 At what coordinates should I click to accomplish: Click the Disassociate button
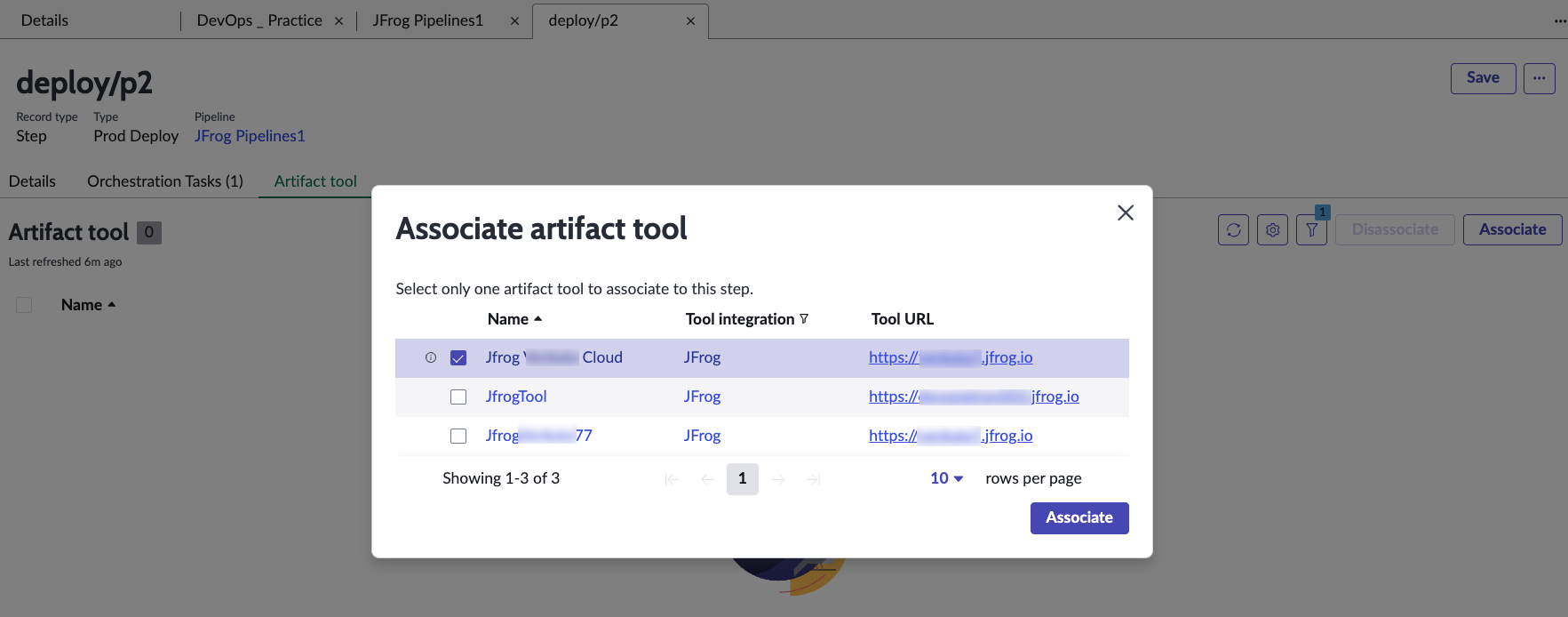pyautogui.click(x=1395, y=229)
